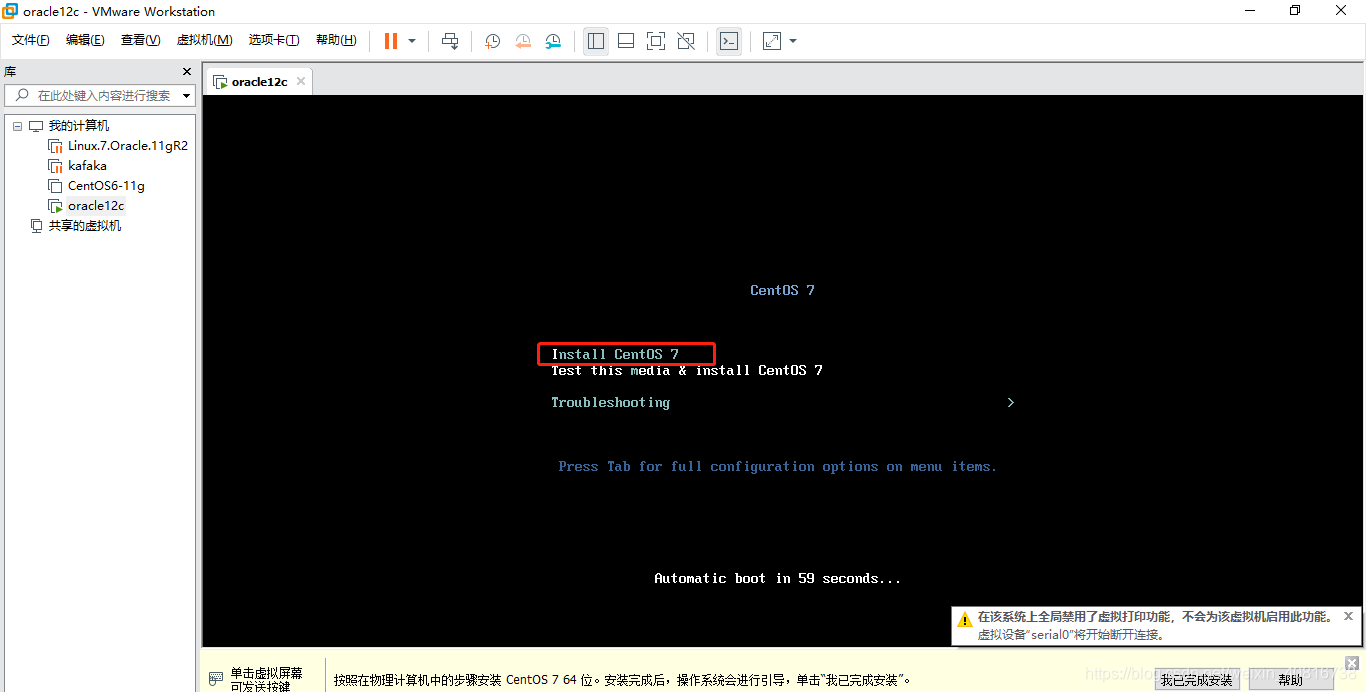
Task: Switch to full screen mode
Action: click(x=656, y=41)
